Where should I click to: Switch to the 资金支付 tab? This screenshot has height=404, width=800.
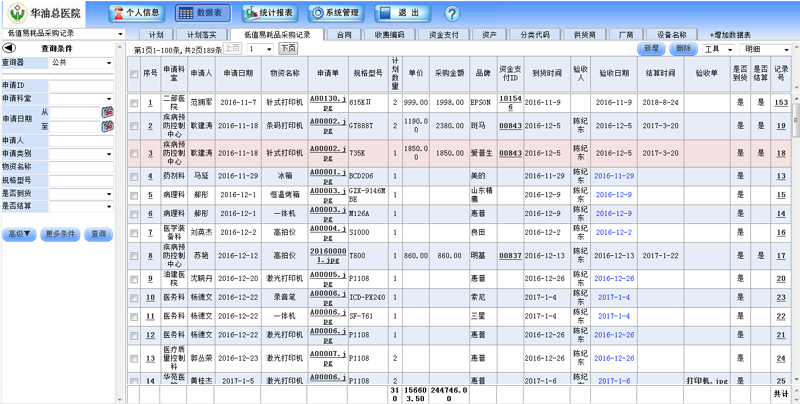click(x=443, y=35)
